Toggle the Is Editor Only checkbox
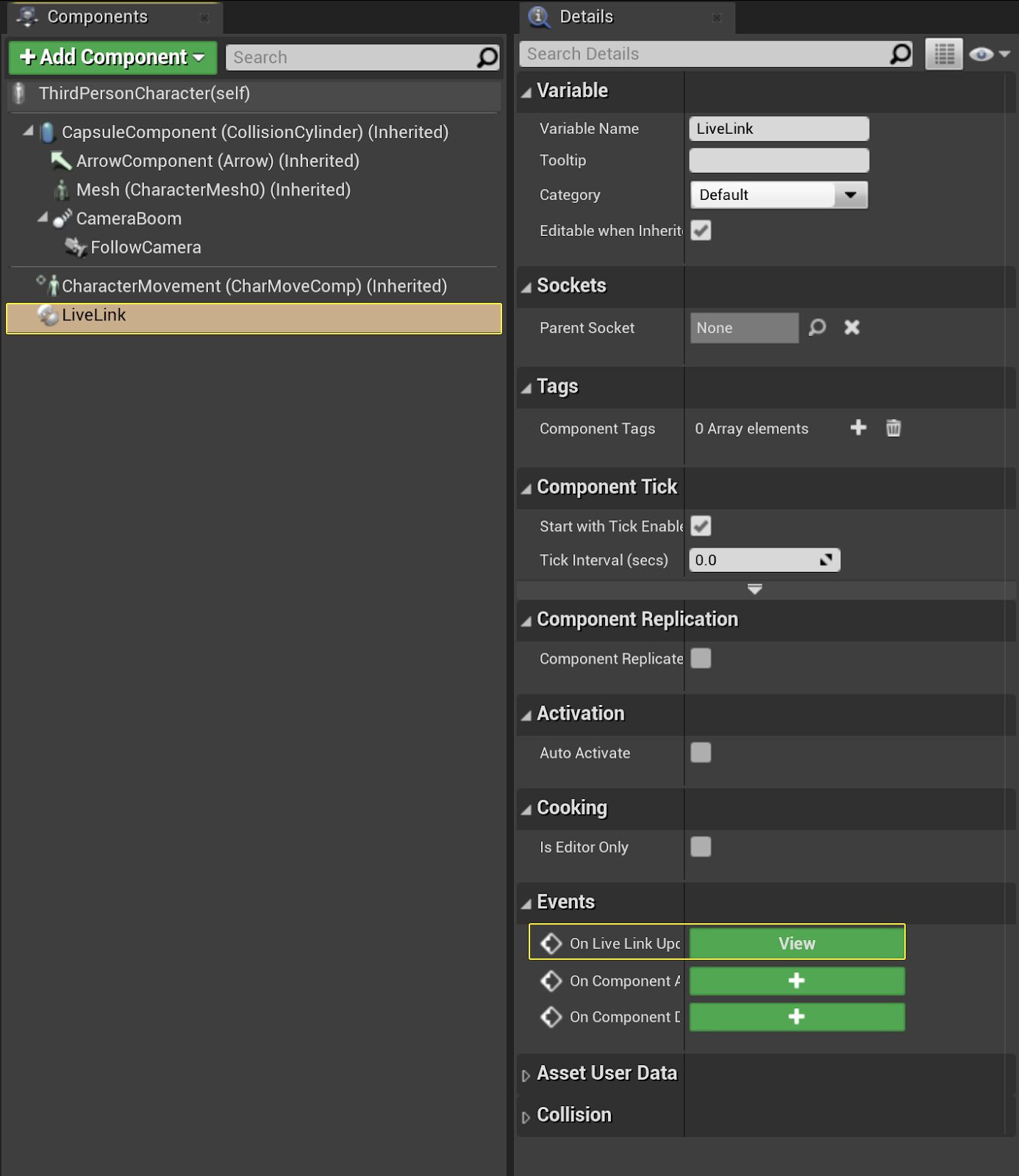The width and height of the screenshot is (1019, 1176). (x=701, y=847)
